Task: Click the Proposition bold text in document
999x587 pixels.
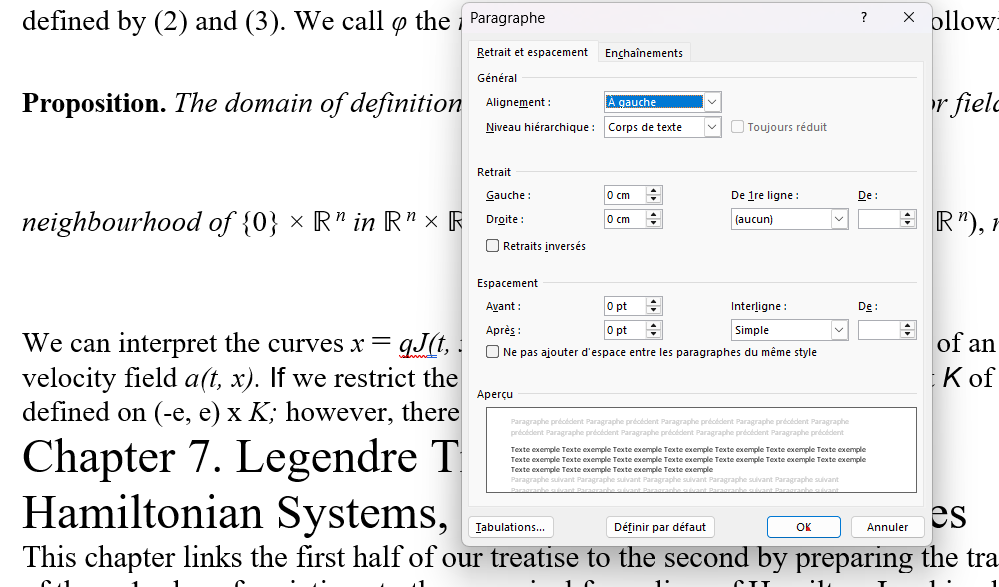Action: 94,103
